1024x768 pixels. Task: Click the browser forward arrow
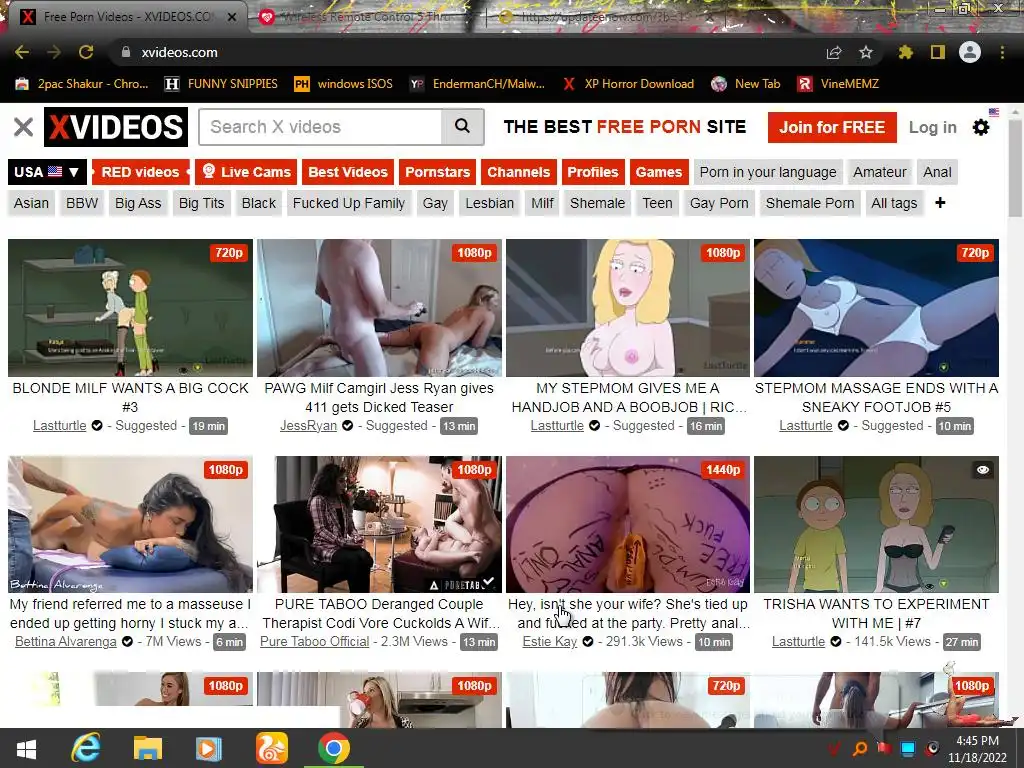54,52
